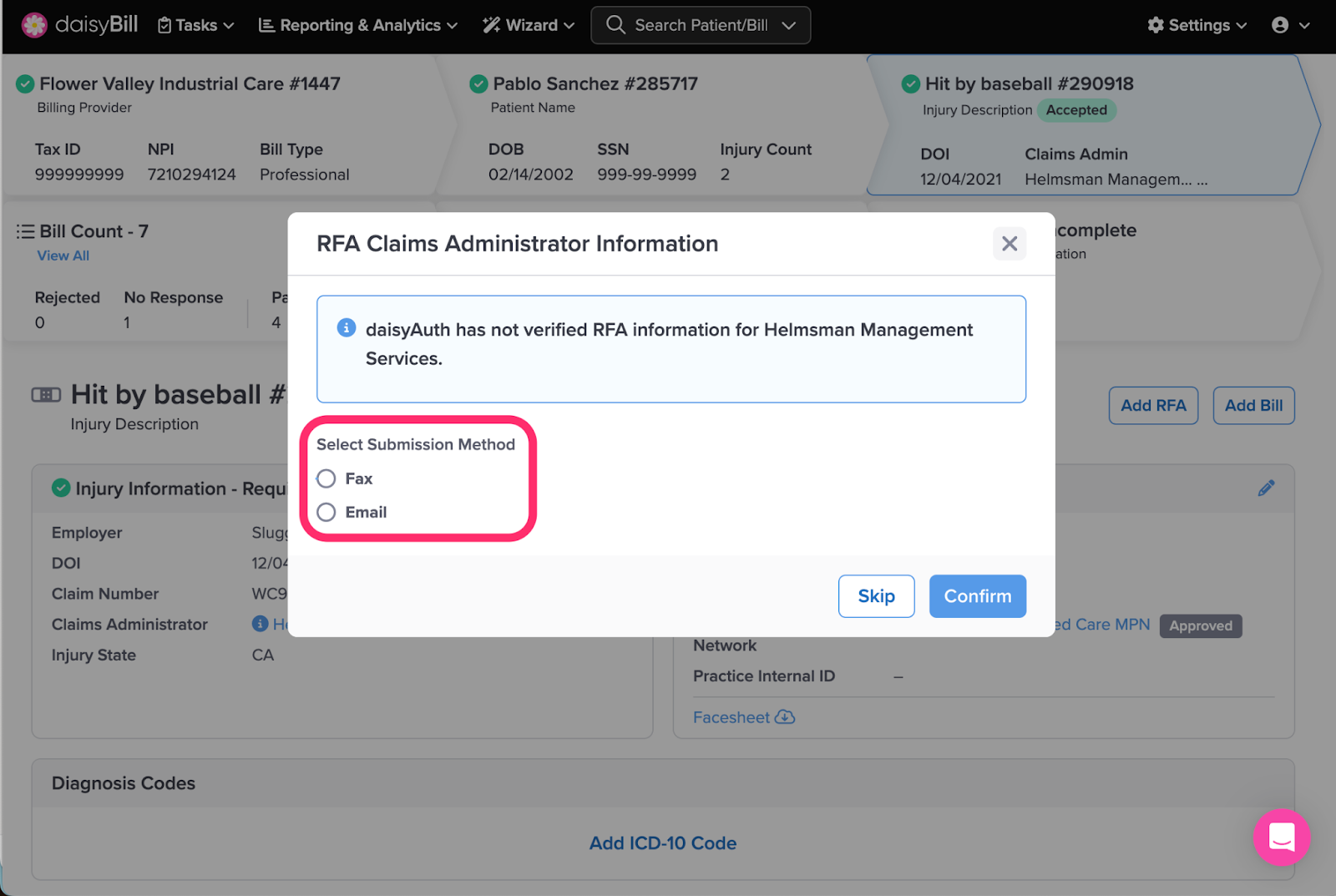1336x896 pixels.
Task: Click the Skip button
Action: pos(877,596)
